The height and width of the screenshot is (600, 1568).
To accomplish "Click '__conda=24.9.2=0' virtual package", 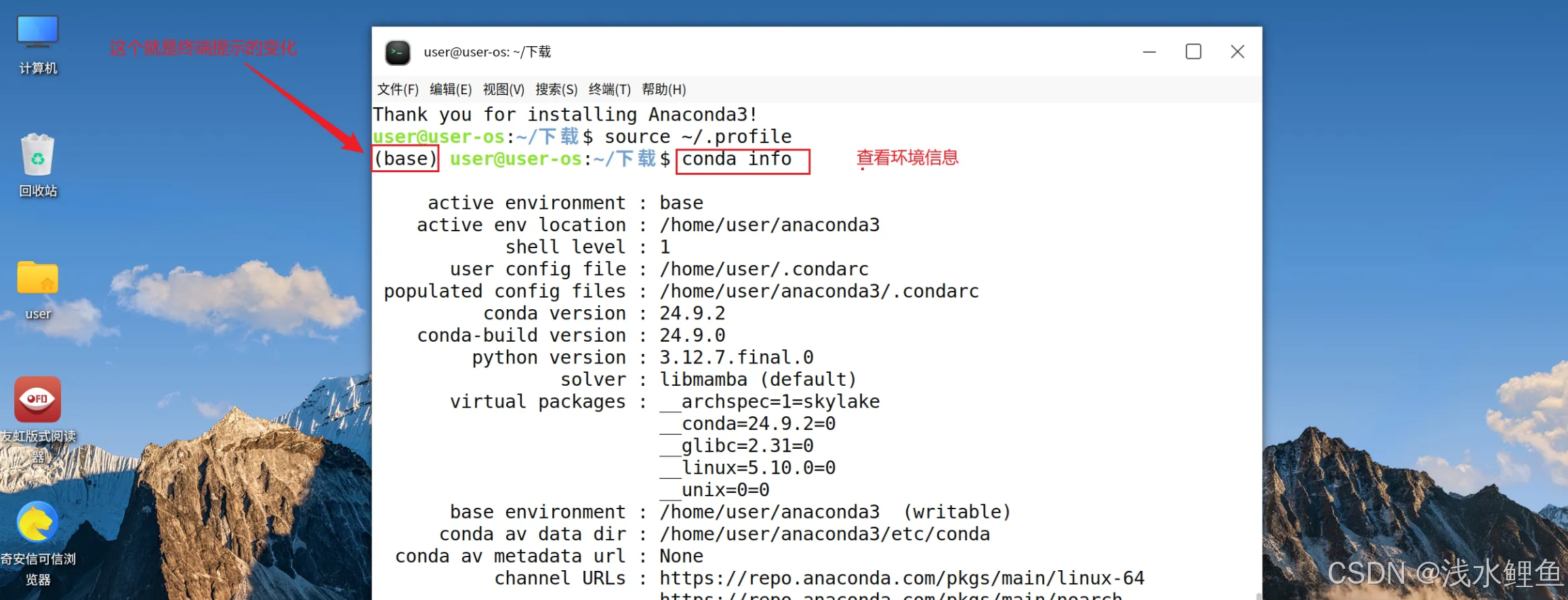I will point(747,424).
